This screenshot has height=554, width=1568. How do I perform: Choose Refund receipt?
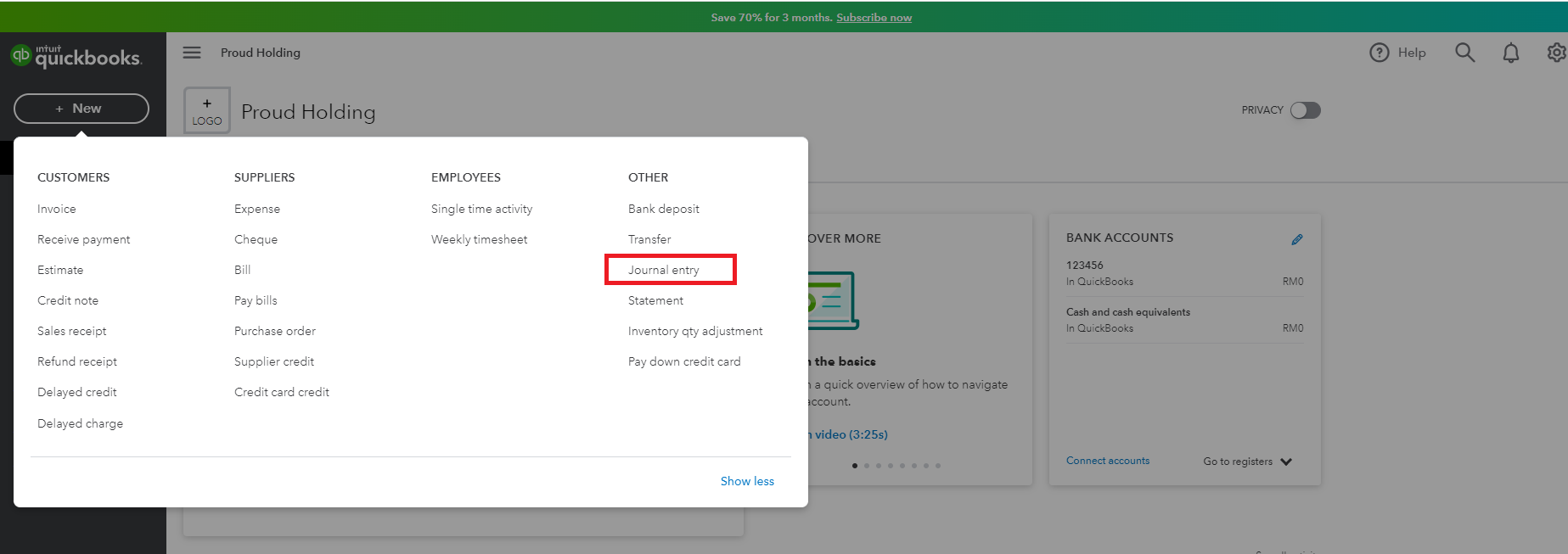coord(77,361)
